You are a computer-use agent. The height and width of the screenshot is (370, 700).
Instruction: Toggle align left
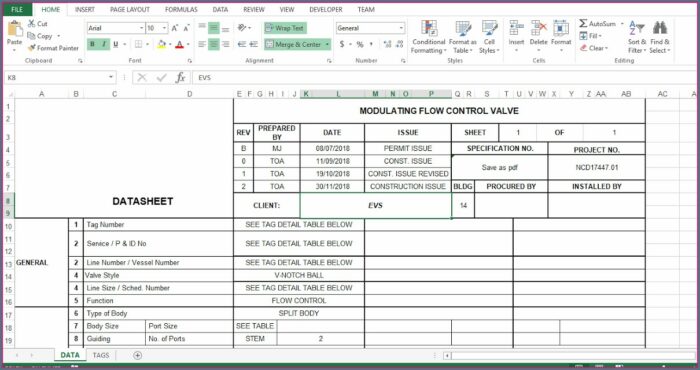[x=202, y=44]
